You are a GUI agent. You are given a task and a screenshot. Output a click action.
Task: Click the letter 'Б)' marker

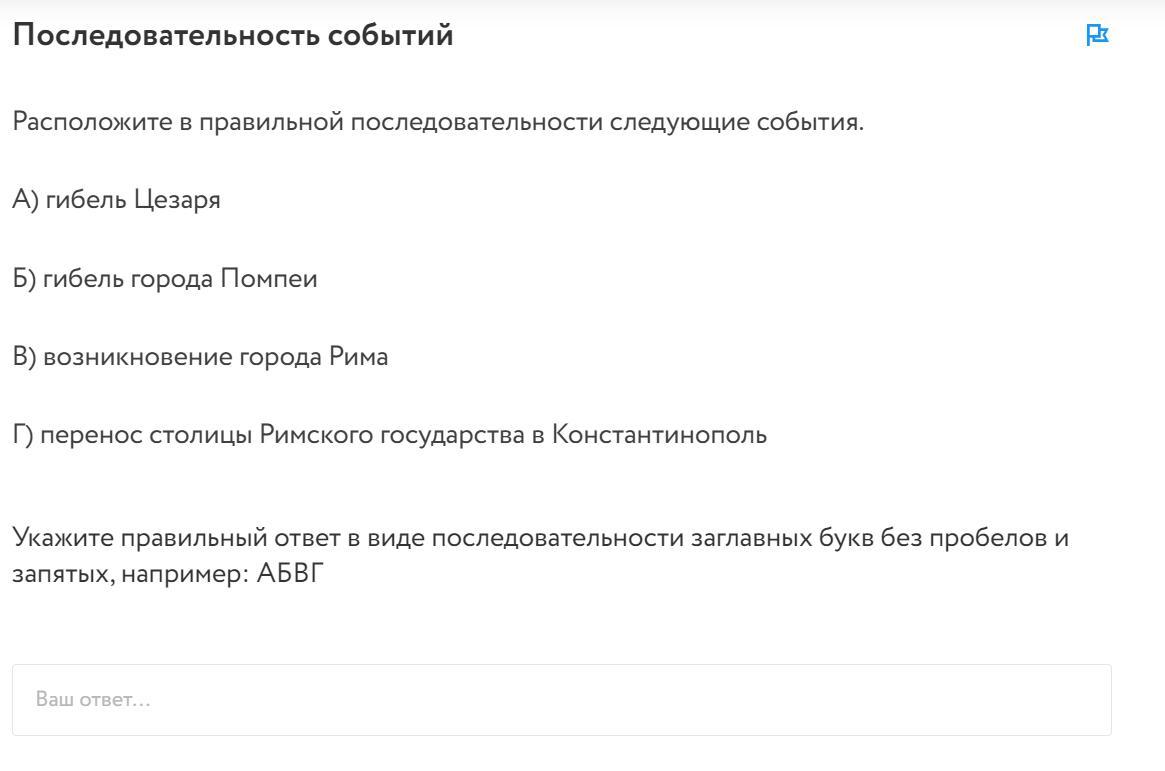click(24, 279)
